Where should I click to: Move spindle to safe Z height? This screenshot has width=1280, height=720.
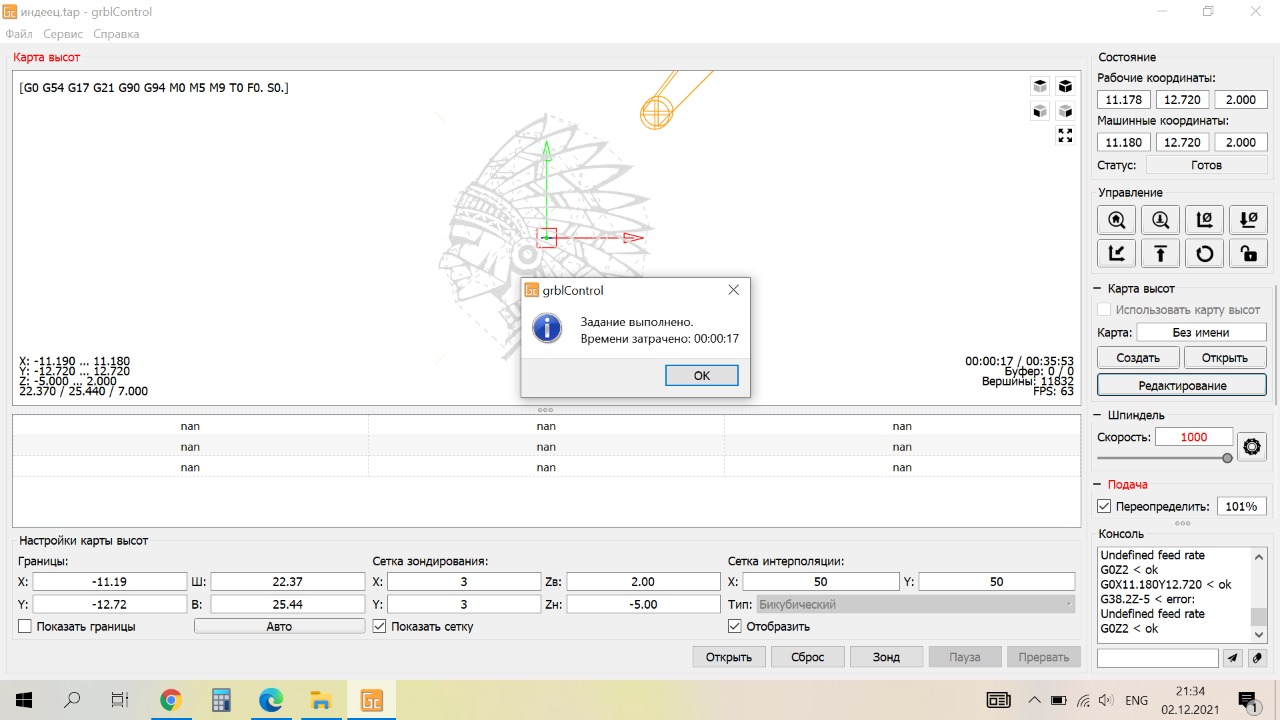1161,253
